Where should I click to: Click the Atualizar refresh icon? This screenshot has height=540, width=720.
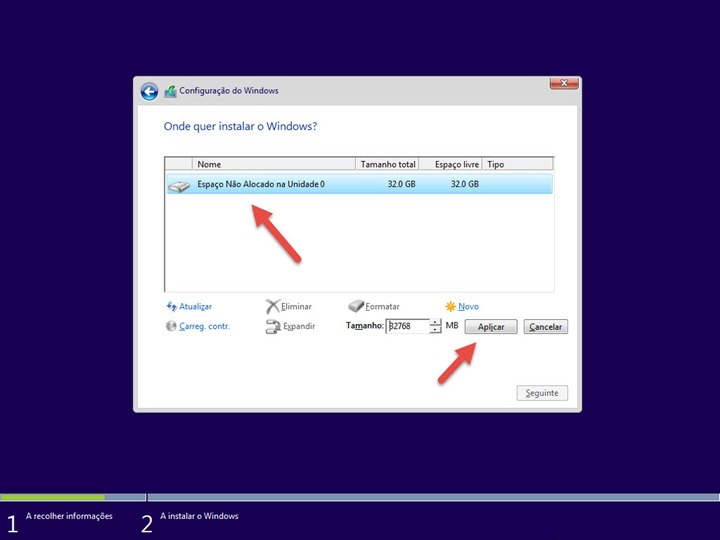(x=171, y=306)
